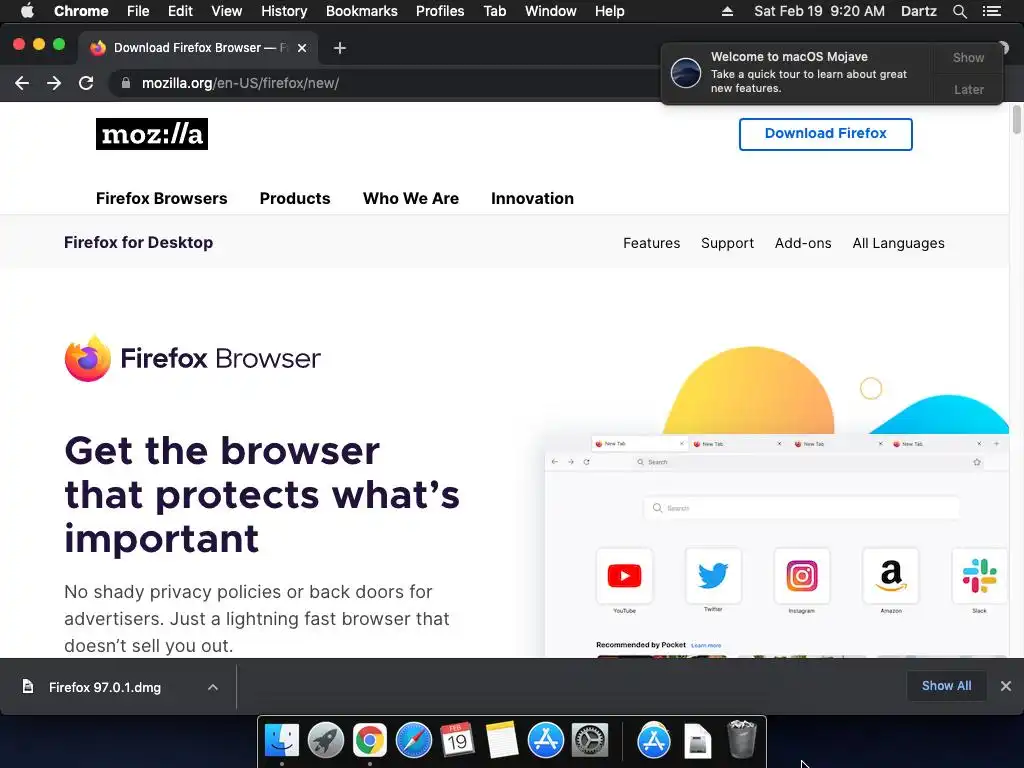This screenshot has width=1024, height=768.
Task: Expand the Innovation navigation menu
Action: click(532, 199)
